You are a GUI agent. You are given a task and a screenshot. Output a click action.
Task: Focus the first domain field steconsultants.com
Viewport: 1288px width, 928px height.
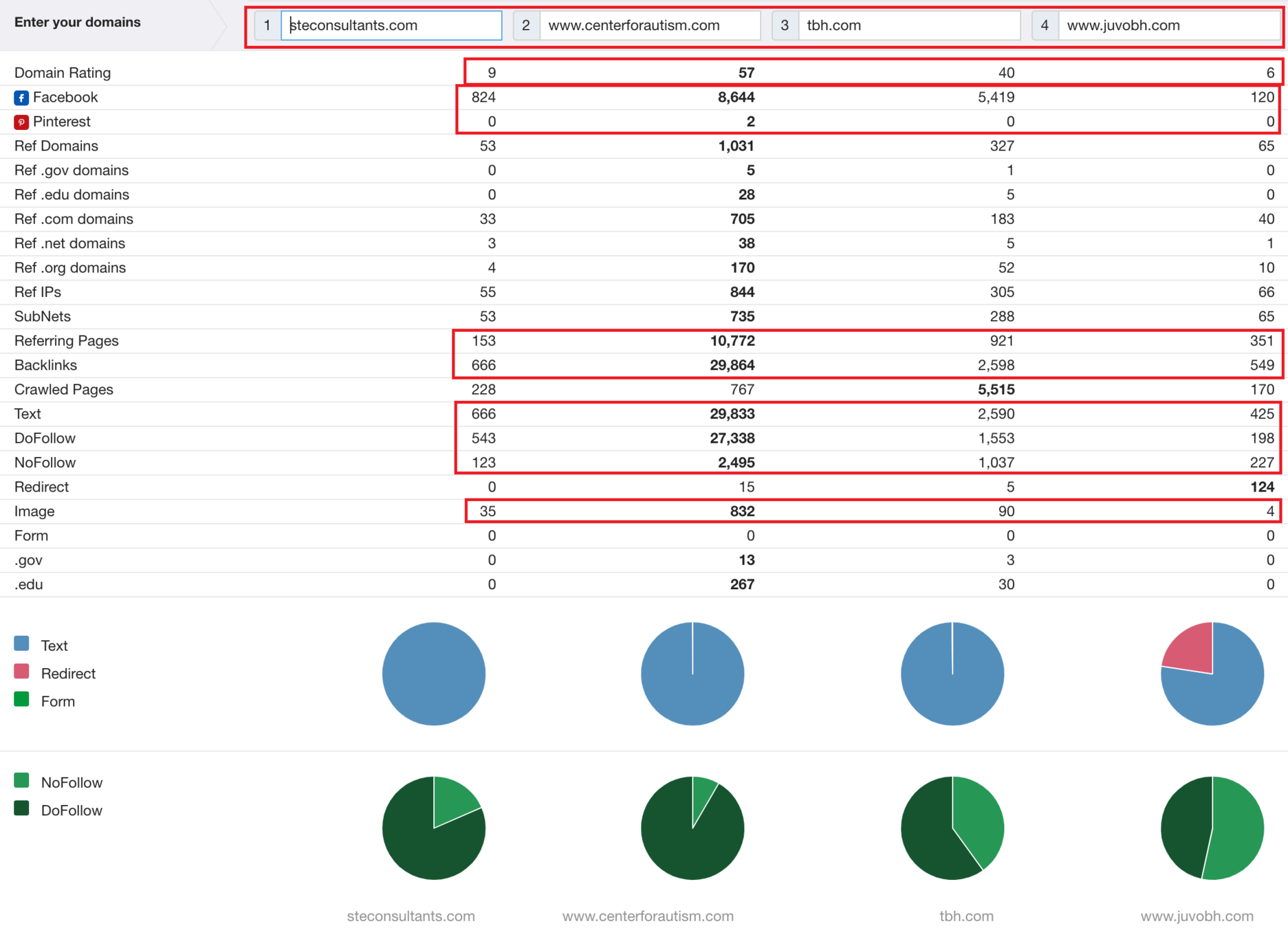[391, 25]
